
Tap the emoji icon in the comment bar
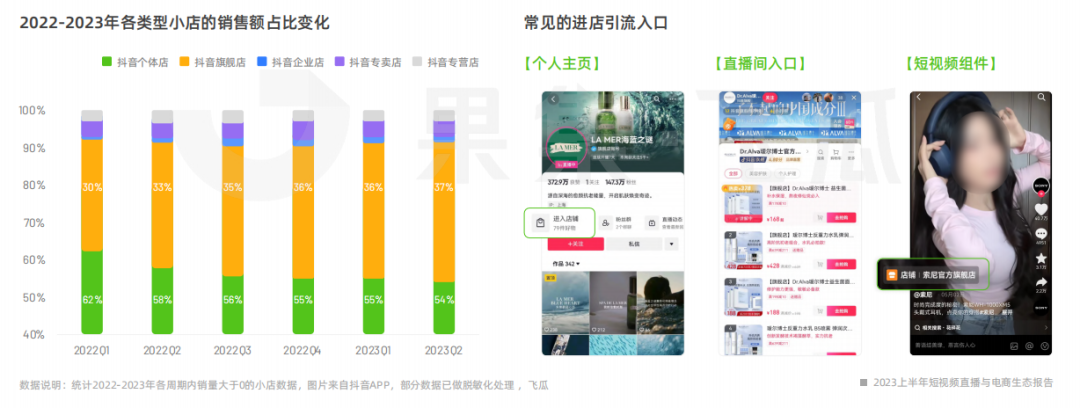pyautogui.click(x=1045, y=346)
